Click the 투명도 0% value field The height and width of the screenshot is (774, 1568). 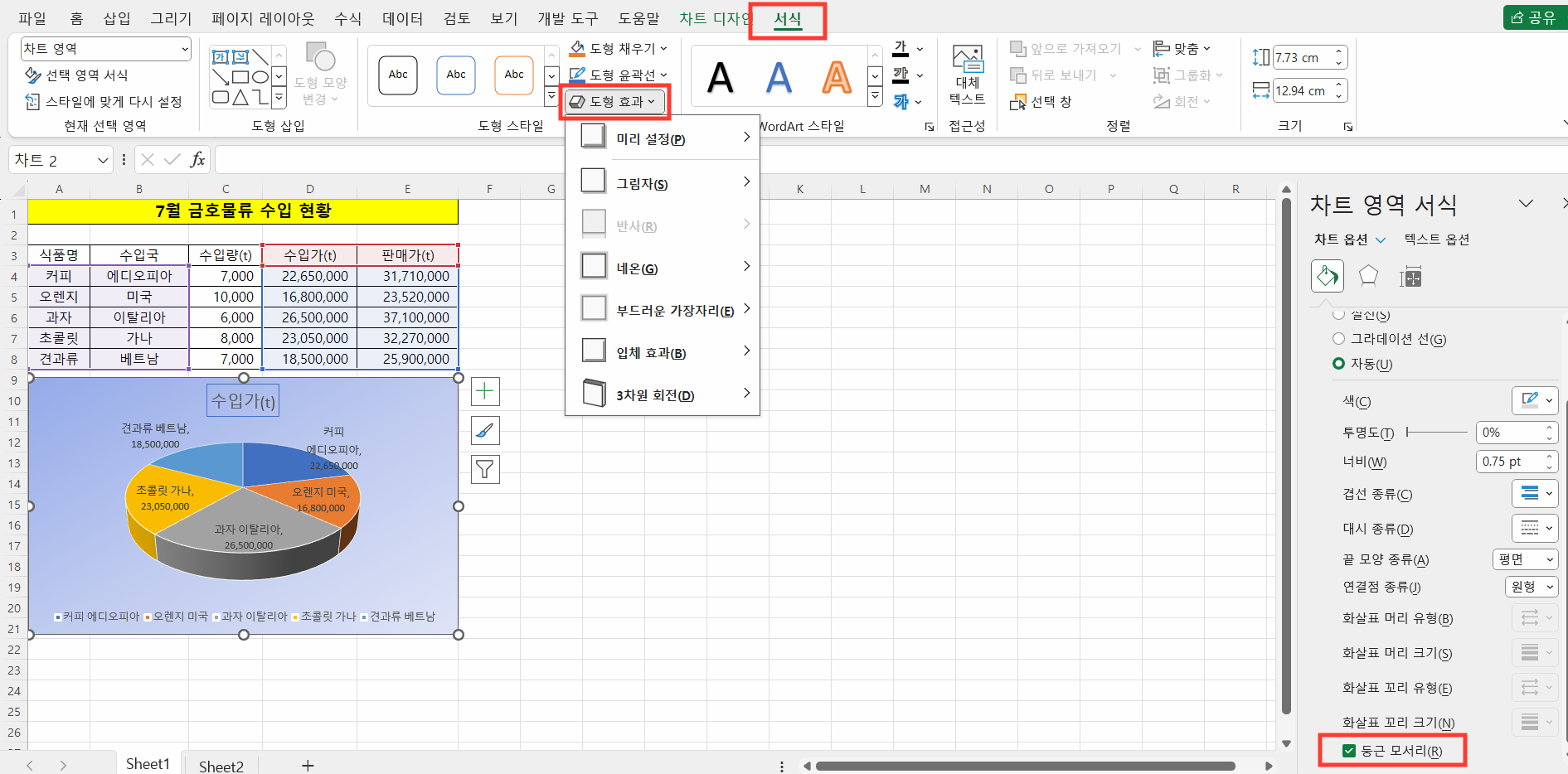(x=1509, y=432)
